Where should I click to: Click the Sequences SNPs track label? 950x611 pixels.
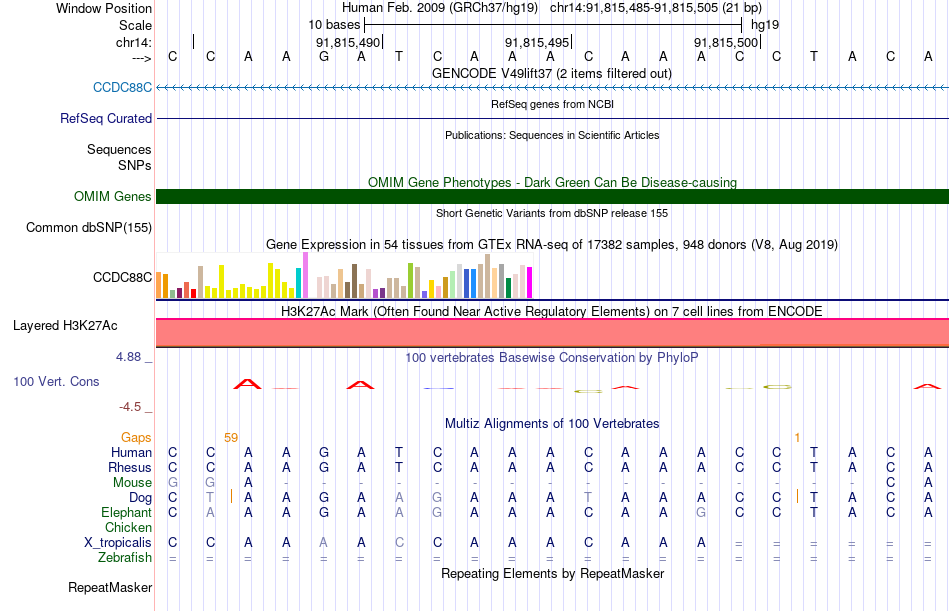119,157
